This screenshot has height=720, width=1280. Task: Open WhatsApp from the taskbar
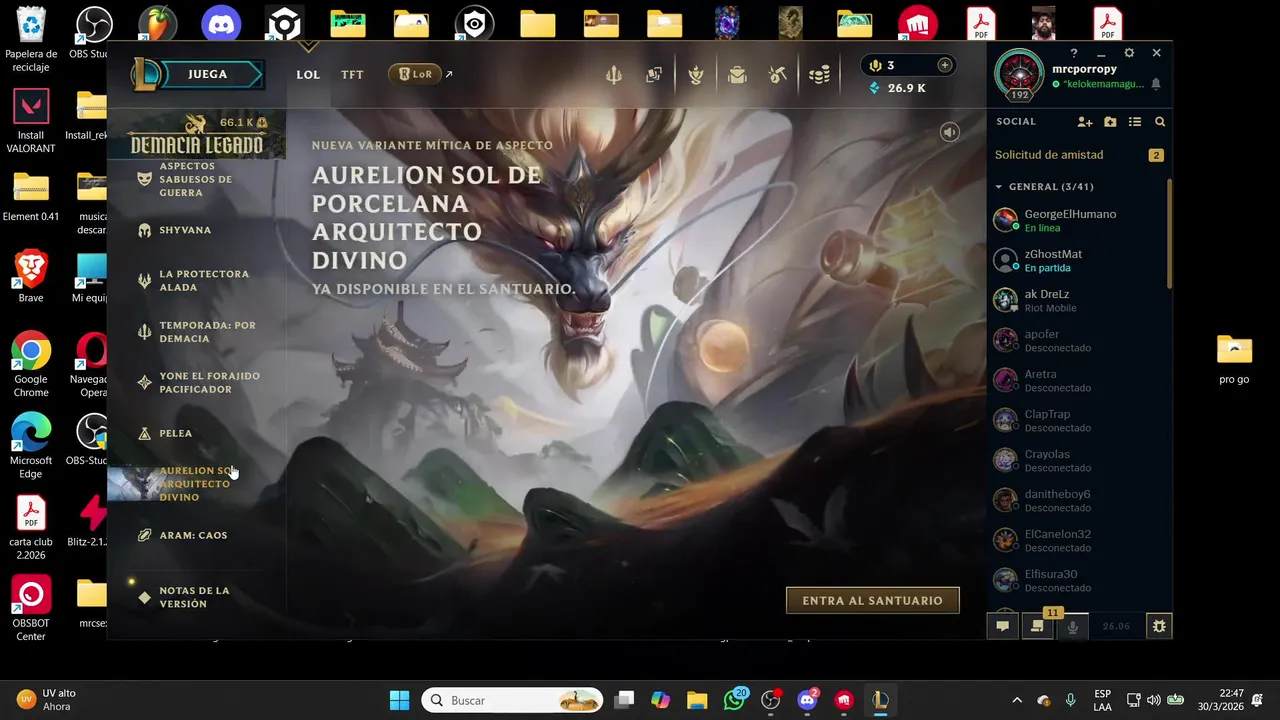point(735,700)
